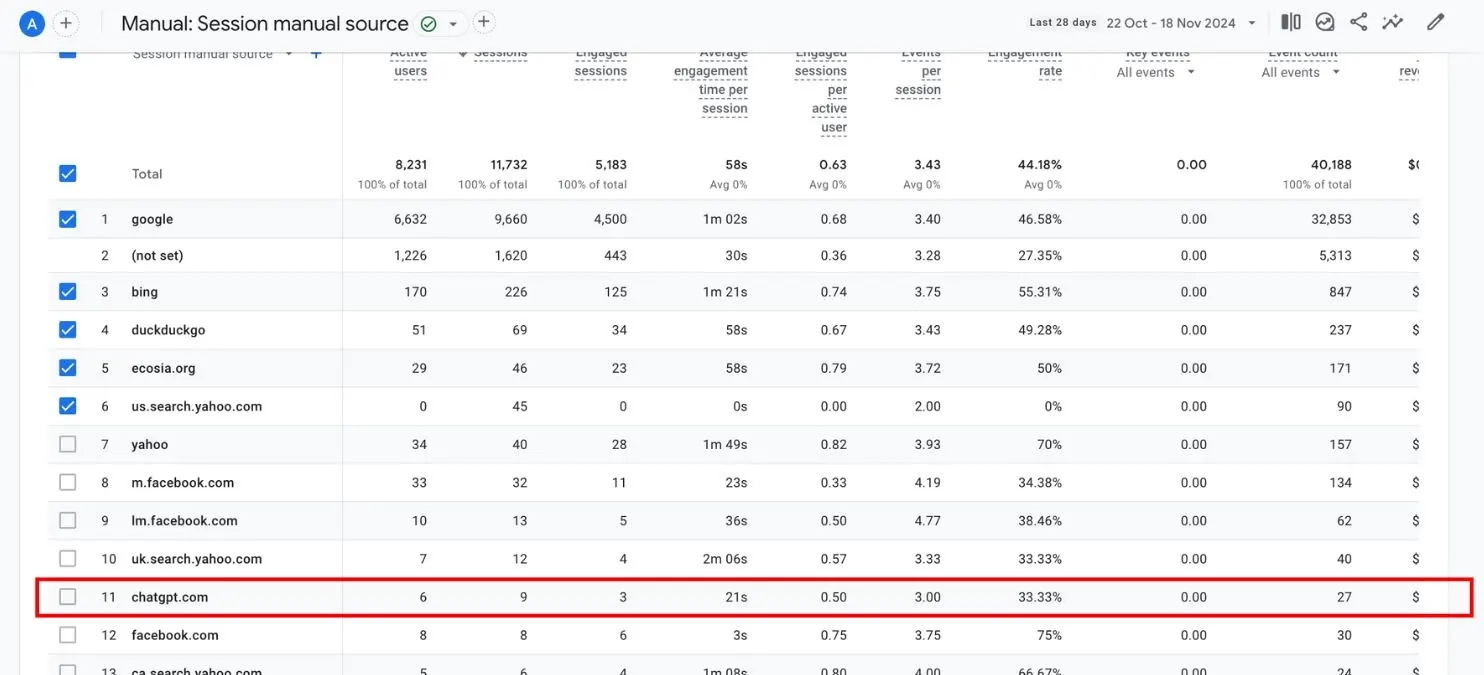Click the 'Manual: Session manual source' report title

[x=265, y=23]
